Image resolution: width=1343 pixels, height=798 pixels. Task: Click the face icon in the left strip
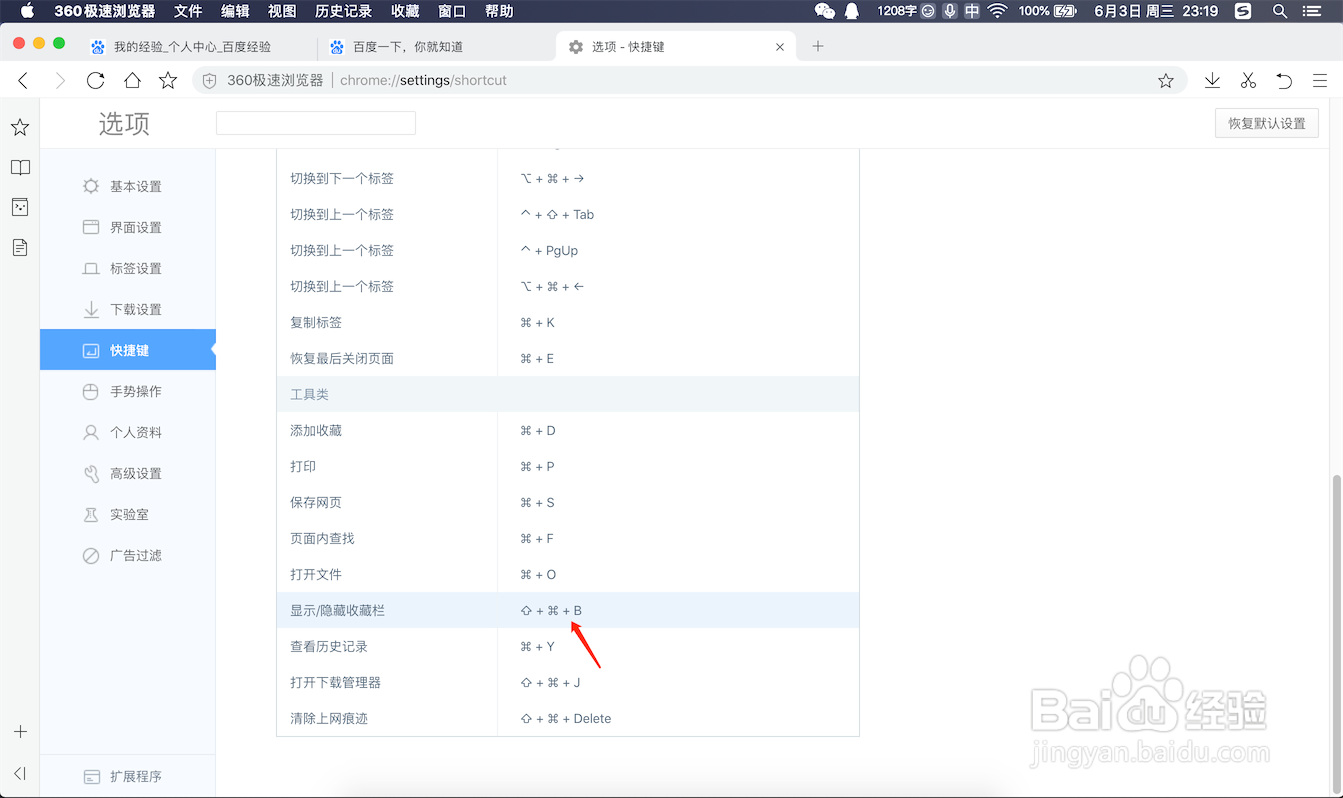click(x=20, y=207)
